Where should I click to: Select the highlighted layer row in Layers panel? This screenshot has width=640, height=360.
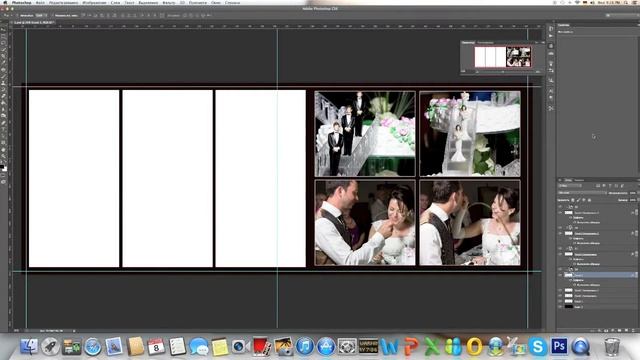(x=598, y=275)
